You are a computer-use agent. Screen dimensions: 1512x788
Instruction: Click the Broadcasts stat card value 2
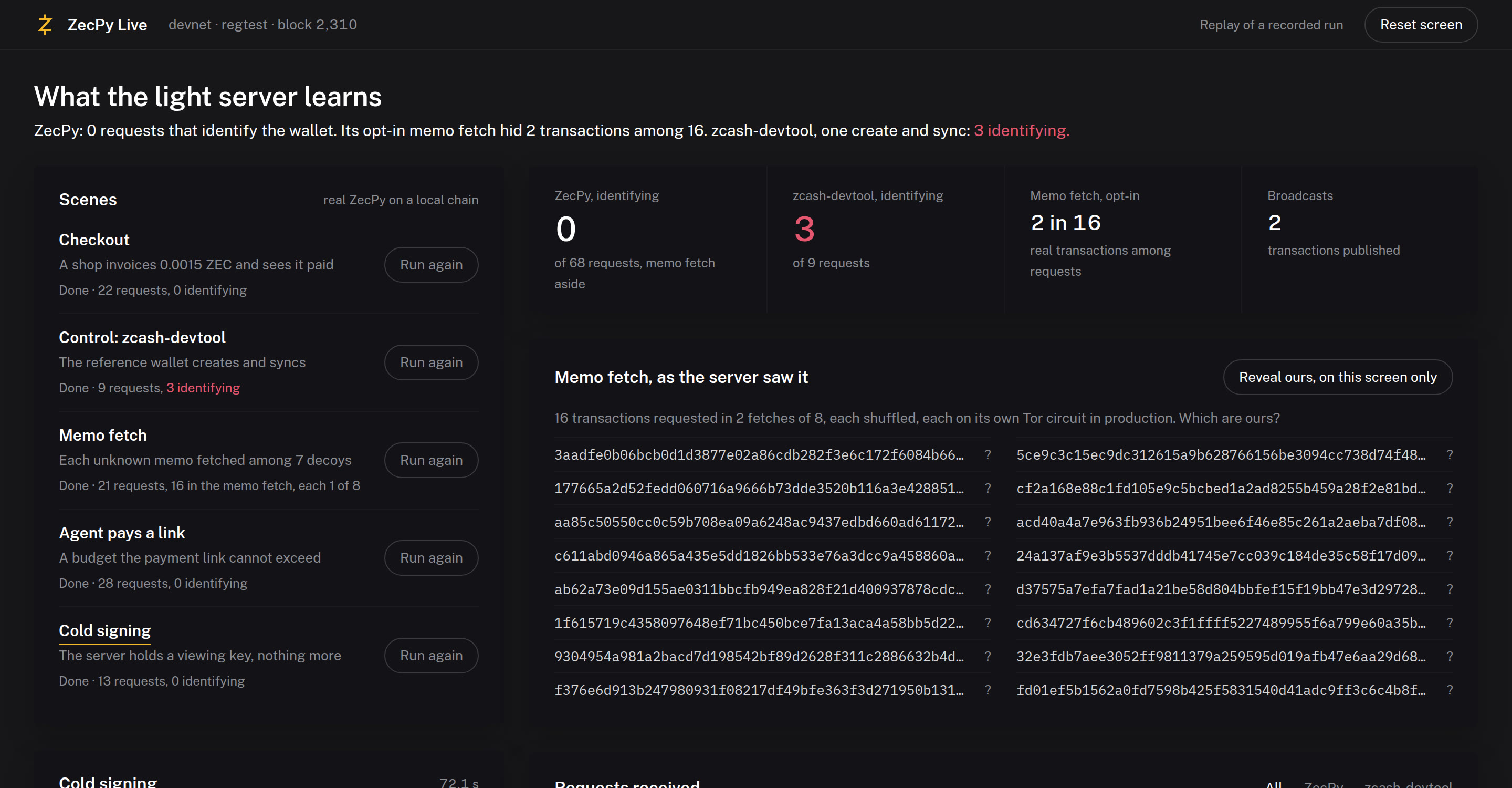[1274, 223]
